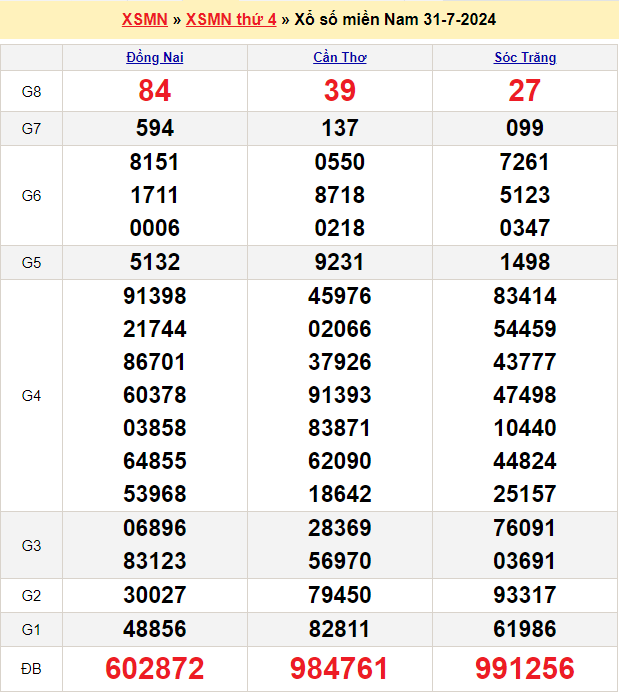The height and width of the screenshot is (692, 619).
Task: Click the G2 result 79450
Action: (x=340, y=595)
